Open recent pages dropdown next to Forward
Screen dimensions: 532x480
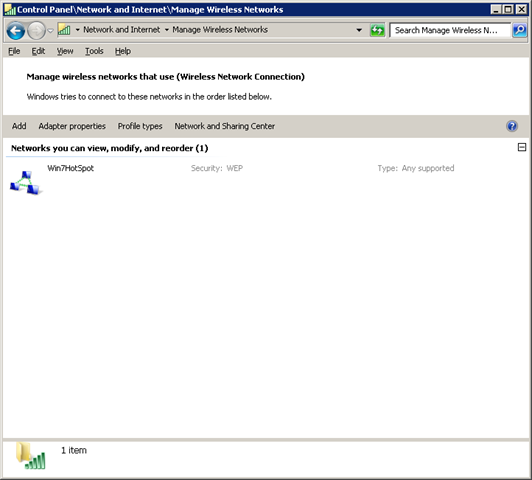(50, 31)
